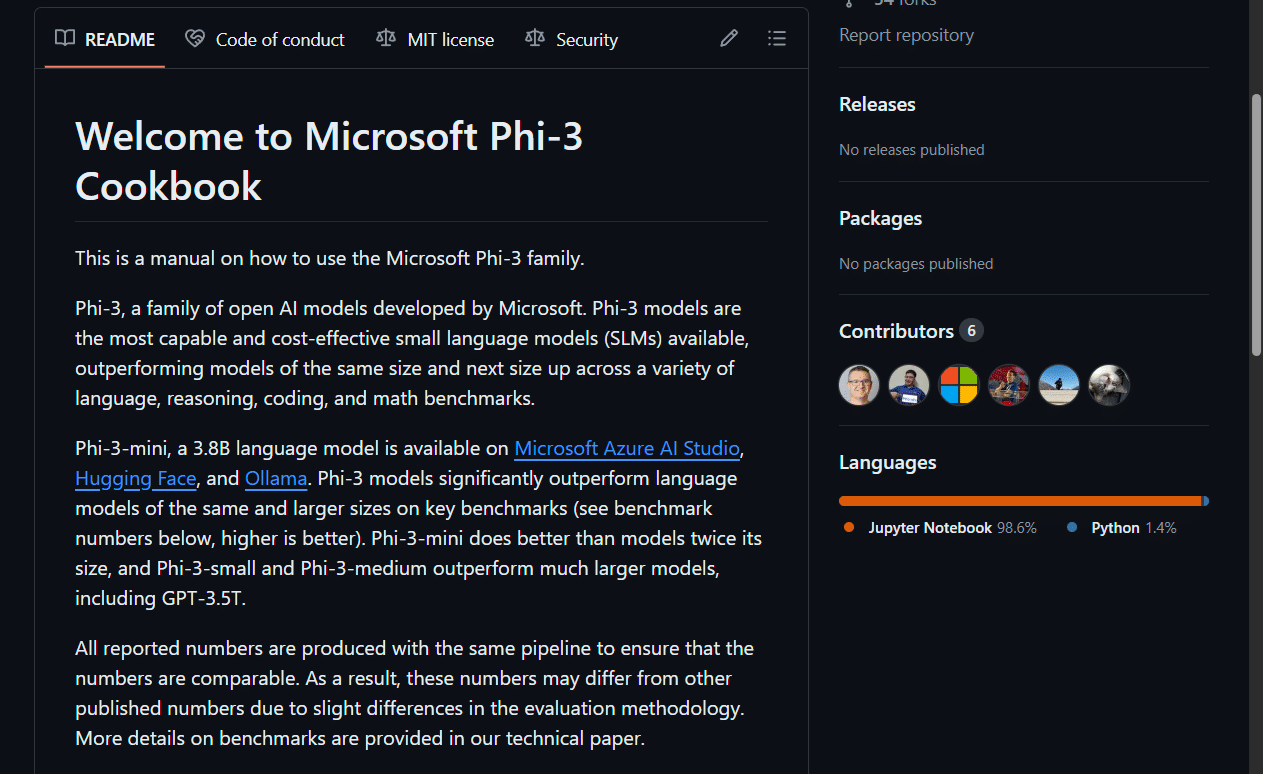Open the Packages section heading
This screenshot has width=1263, height=774.
point(880,218)
